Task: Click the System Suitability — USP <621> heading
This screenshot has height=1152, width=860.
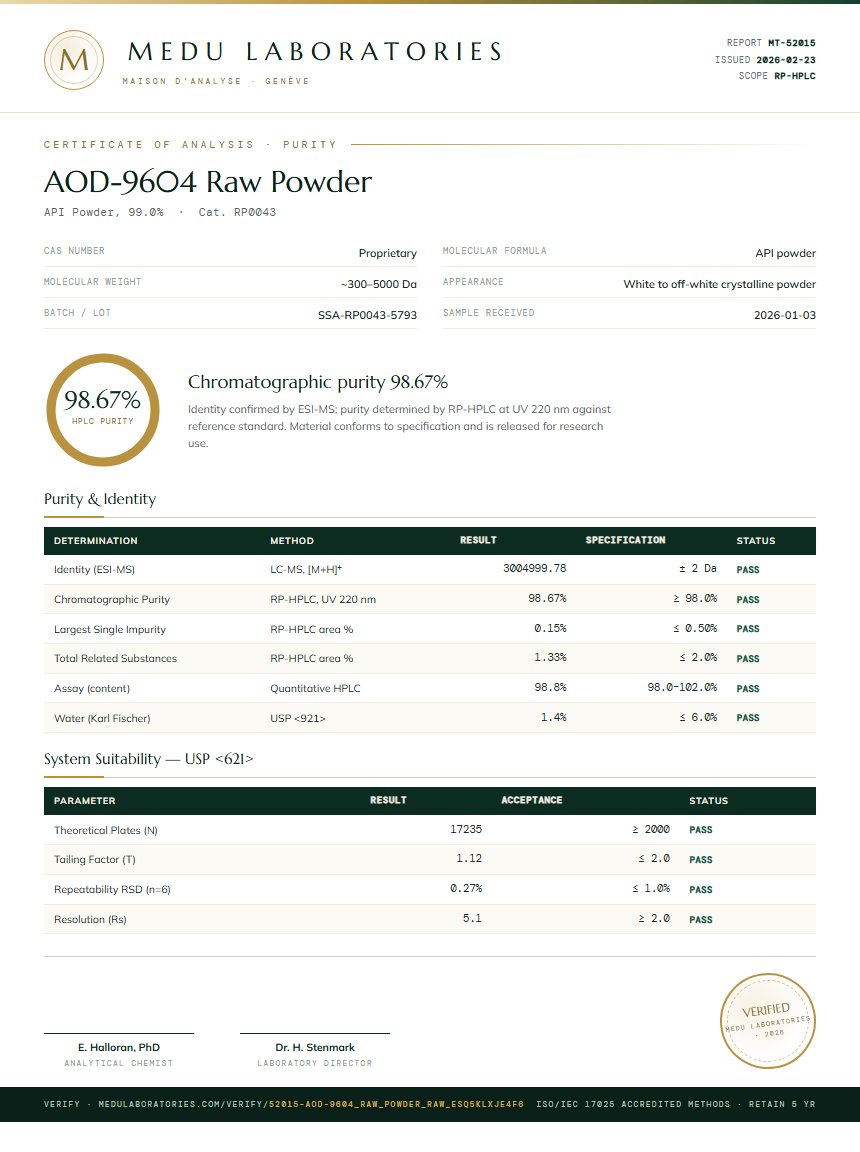Action: (x=148, y=759)
